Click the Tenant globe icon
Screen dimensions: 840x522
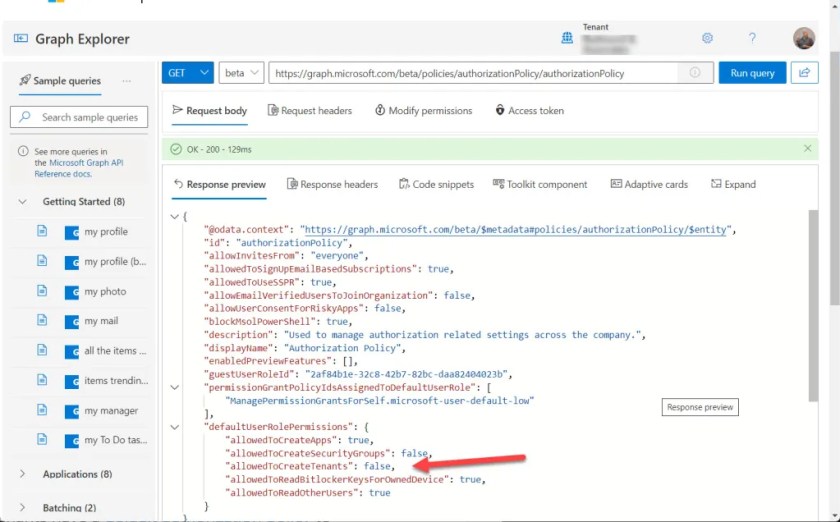567,38
